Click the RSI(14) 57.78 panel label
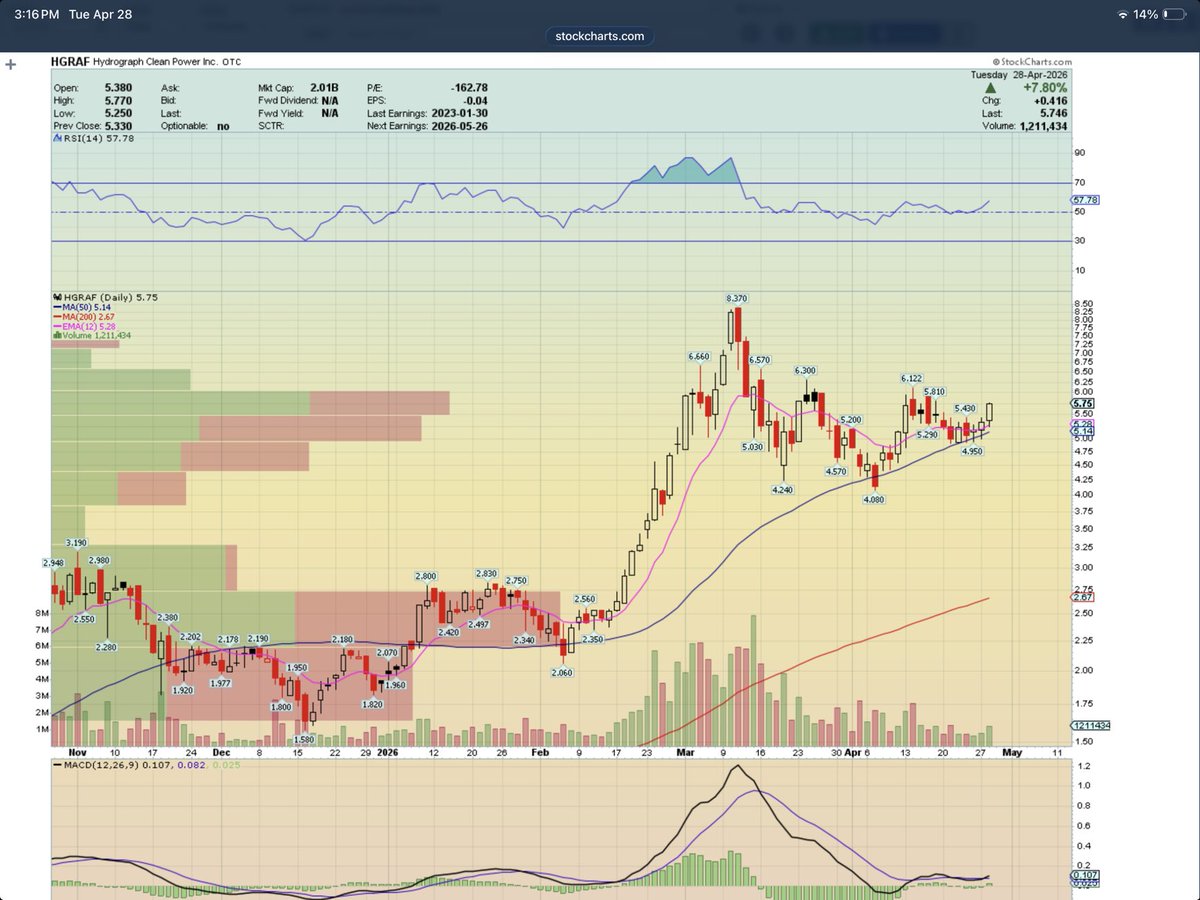 [x=95, y=138]
